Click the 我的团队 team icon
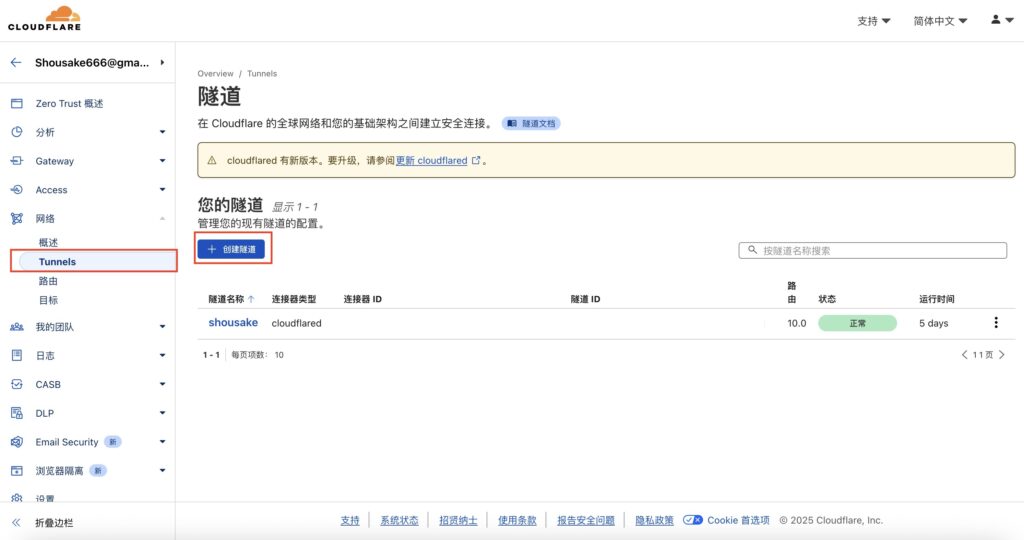The height and width of the screenshot is (540, 1024). coord(17,326)
